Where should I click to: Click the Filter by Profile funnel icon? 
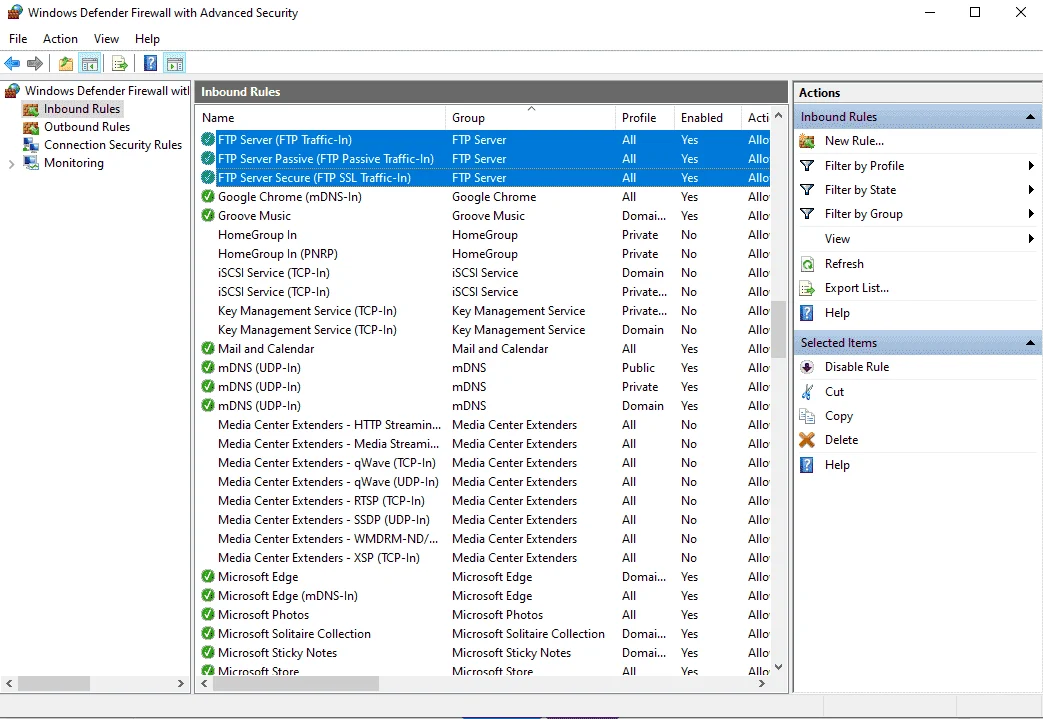coord(807,166)
